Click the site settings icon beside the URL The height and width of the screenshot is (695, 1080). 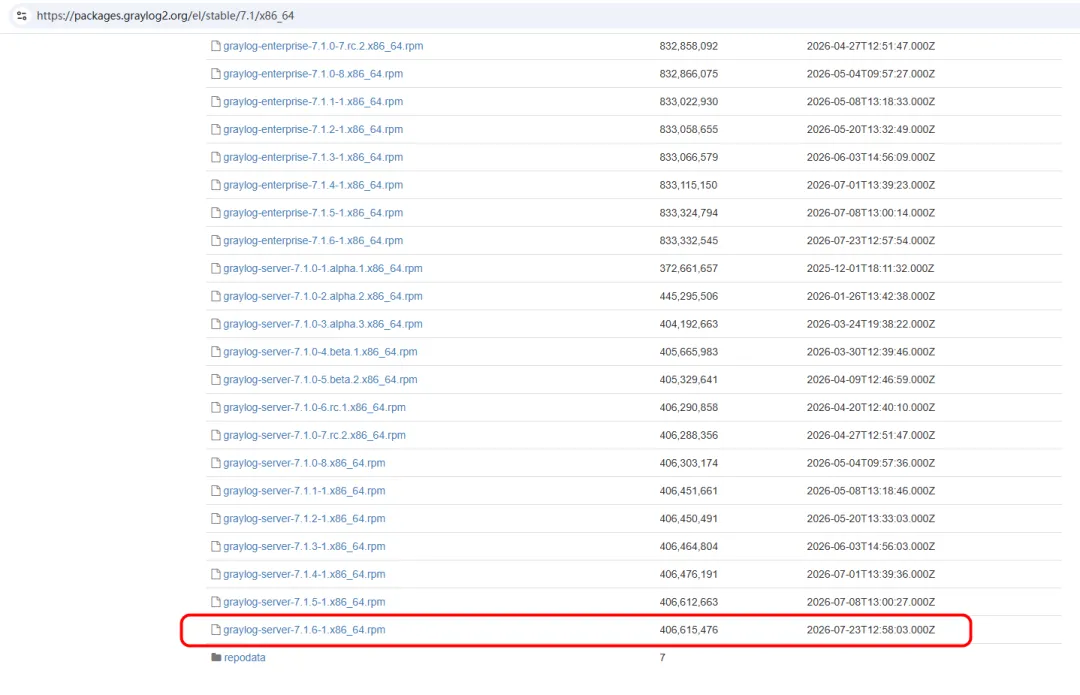point(21,15)
